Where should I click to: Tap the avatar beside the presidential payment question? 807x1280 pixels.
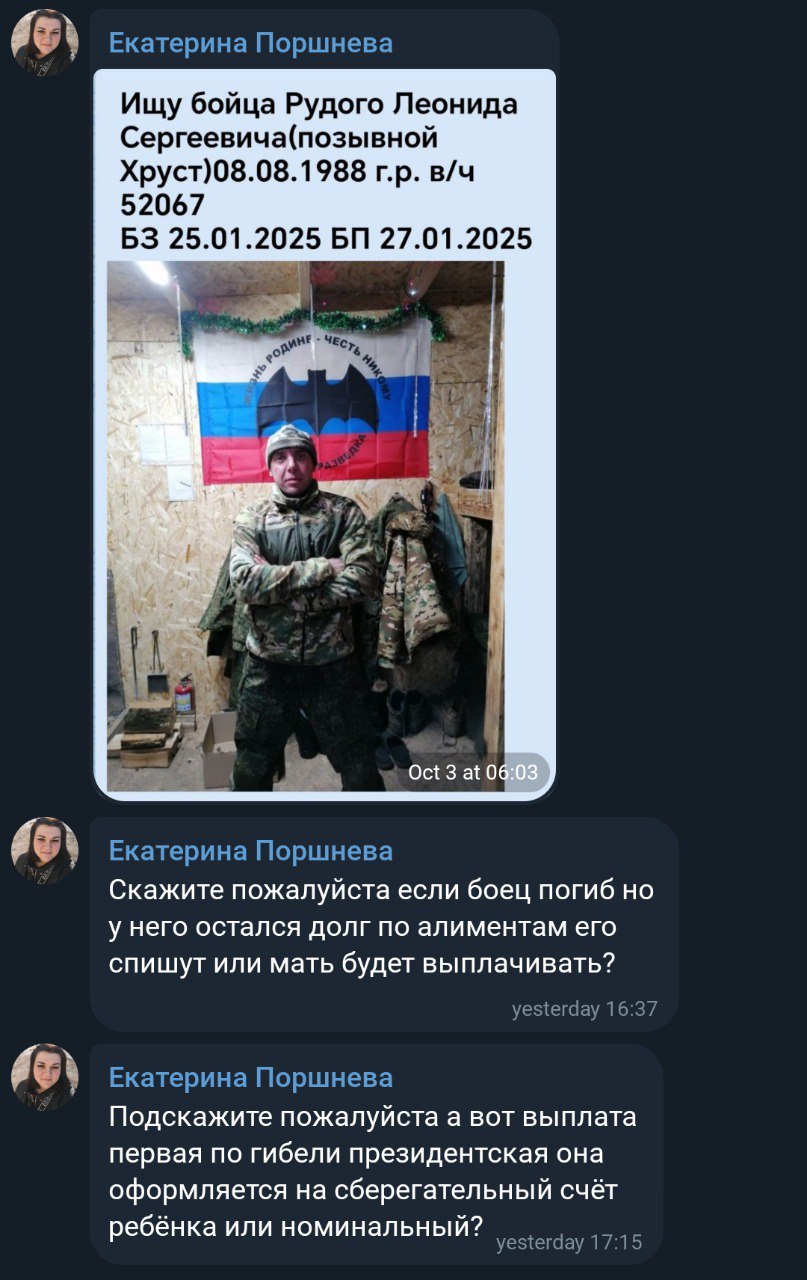click(45, 1078)
